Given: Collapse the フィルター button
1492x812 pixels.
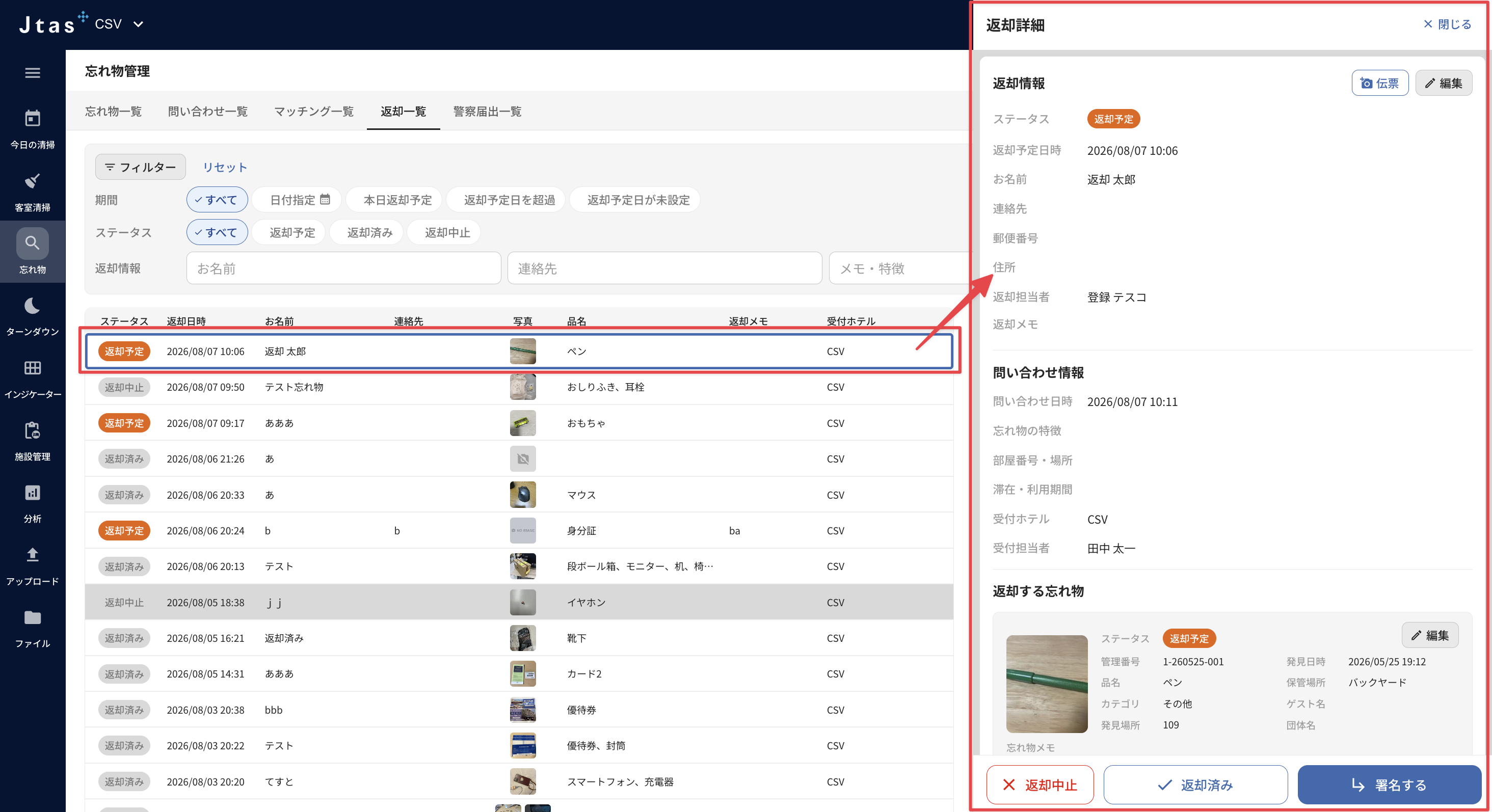Looking at the screenshot, I should 141,167.
